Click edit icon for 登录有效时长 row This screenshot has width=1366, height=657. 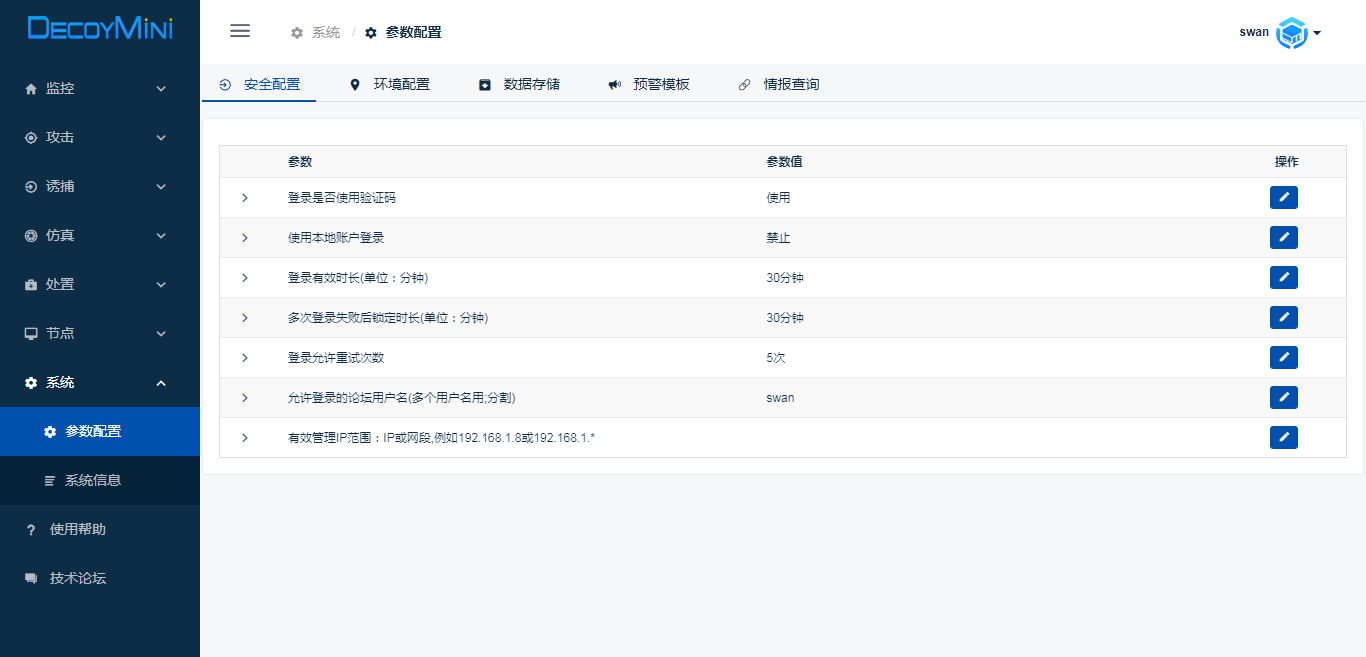[x=1283, y=278]
